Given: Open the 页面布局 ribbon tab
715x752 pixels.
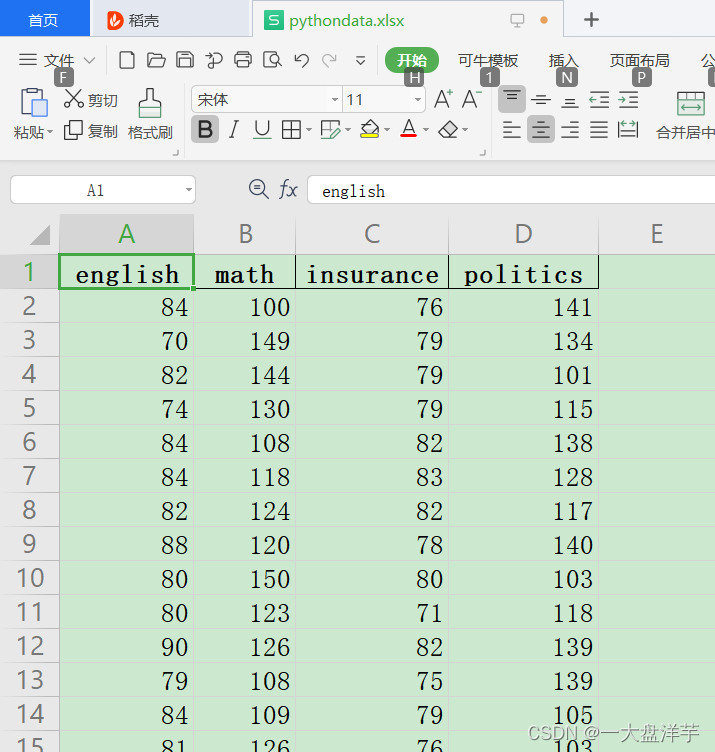Looking at the screenshot, I should (x=639, y=60).
